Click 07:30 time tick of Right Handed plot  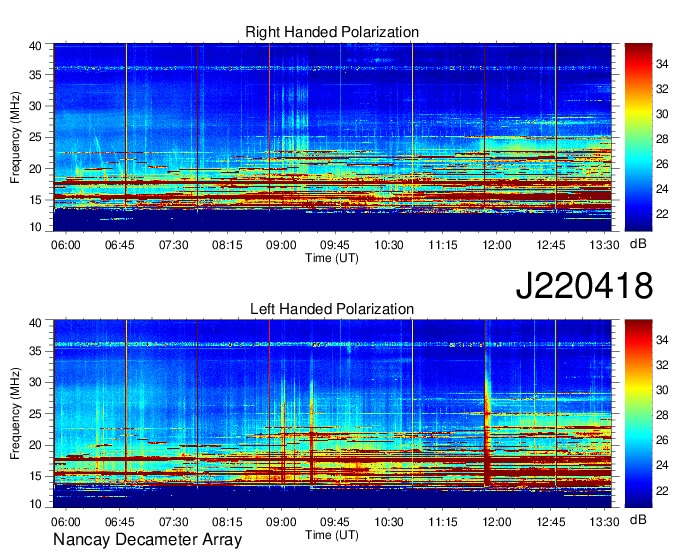pyautogui.click(x=173, y=245)
